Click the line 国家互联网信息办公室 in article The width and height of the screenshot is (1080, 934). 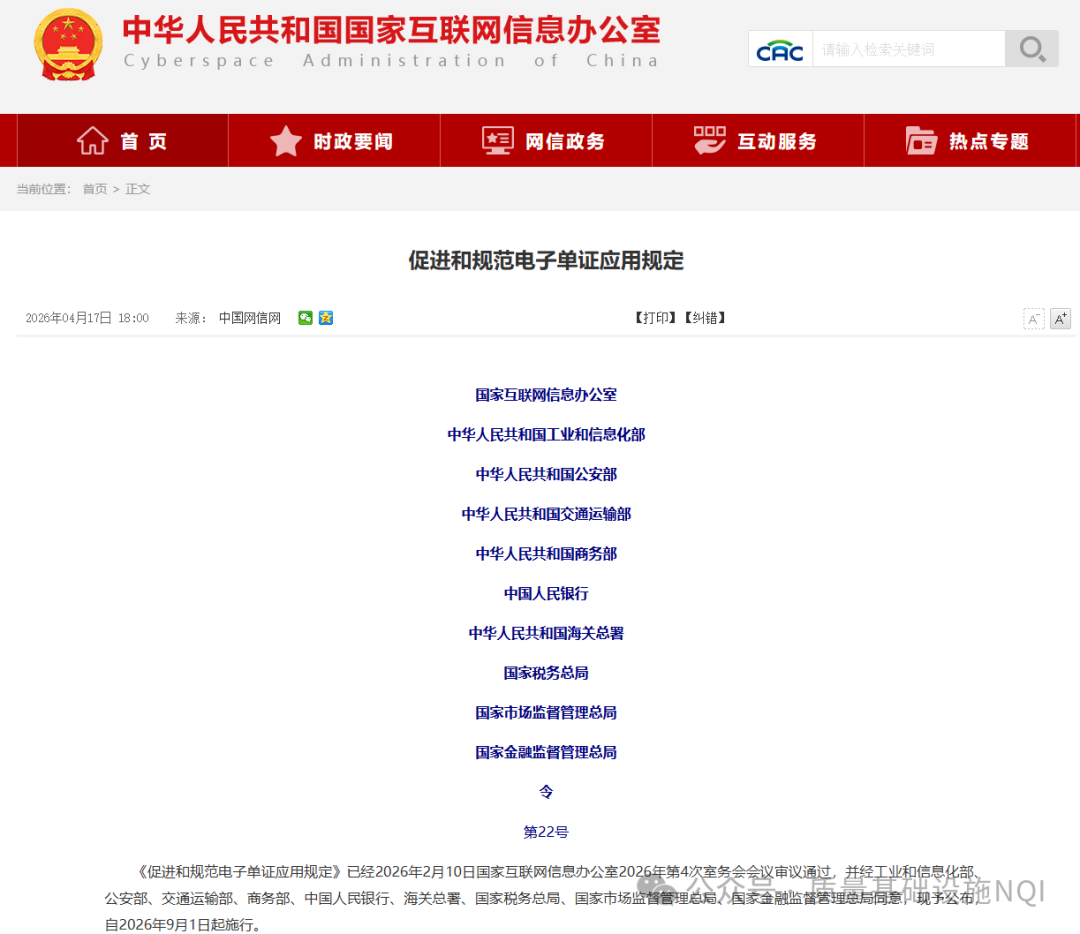pos(546,395)
